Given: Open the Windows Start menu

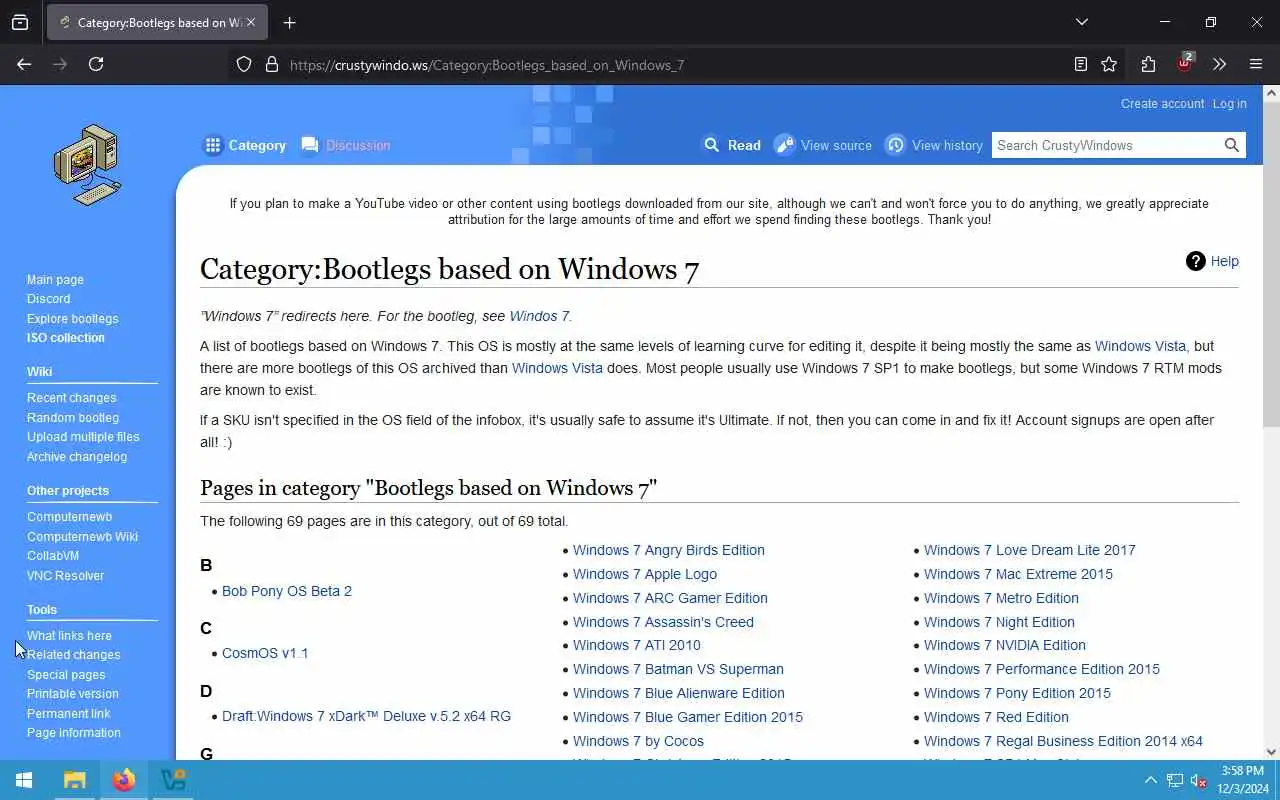Looking at the screenshot, I should (24, 780).
